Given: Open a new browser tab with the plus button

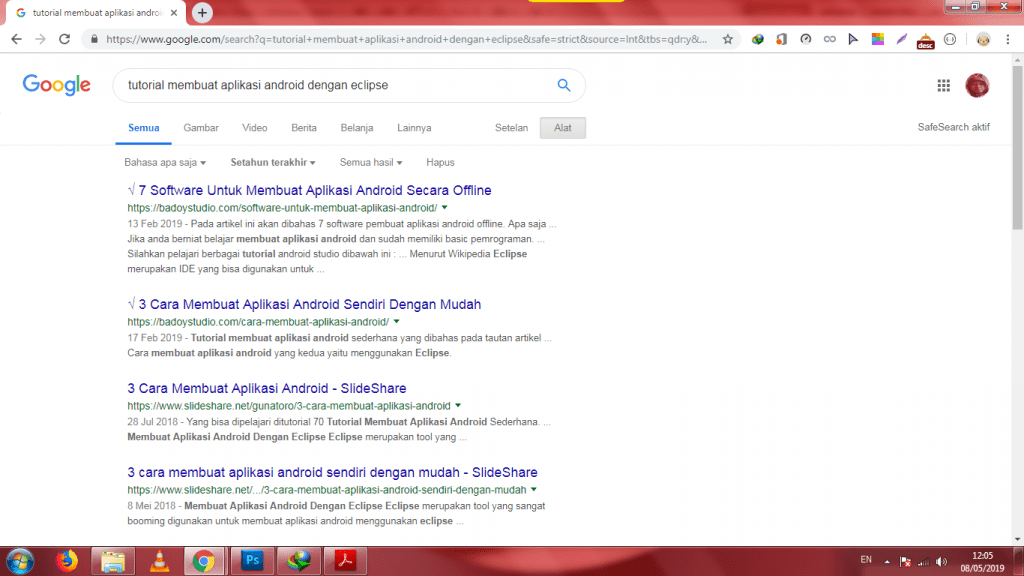Looking at the screenshot, I should click(x=202, y=12).
